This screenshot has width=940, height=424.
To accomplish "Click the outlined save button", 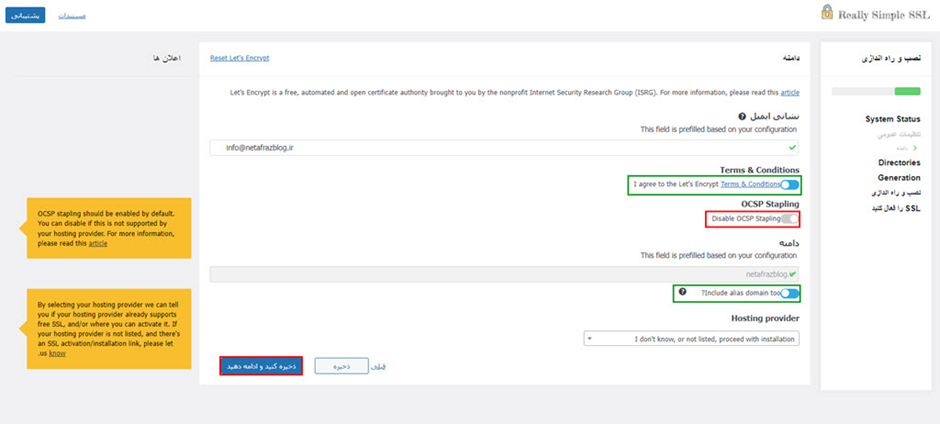I will (342, 366).
